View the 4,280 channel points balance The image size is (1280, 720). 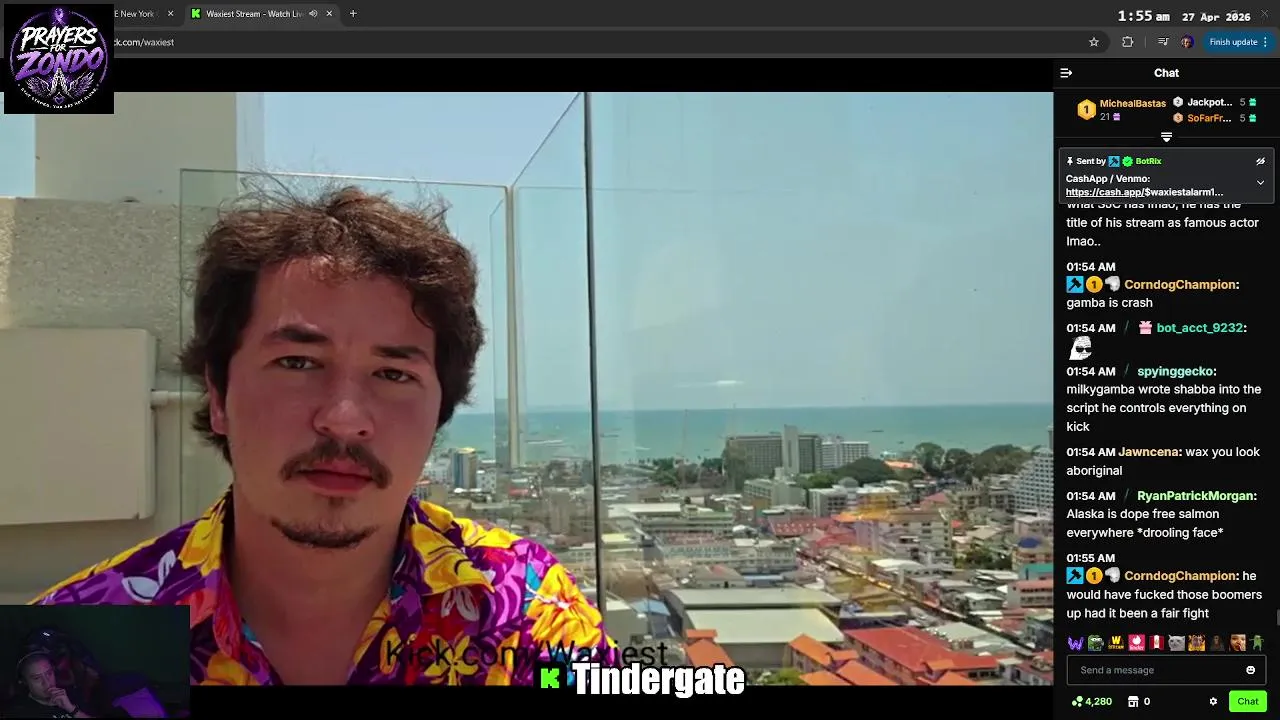pos(1091,702)
